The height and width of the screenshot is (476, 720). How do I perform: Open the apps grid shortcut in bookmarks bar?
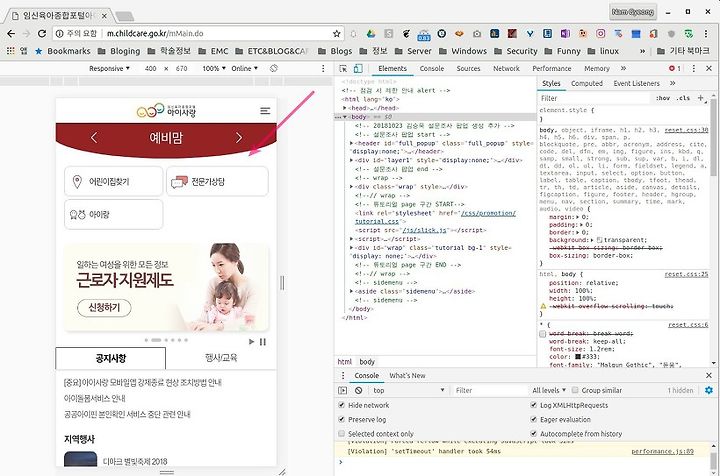point(11,51)
